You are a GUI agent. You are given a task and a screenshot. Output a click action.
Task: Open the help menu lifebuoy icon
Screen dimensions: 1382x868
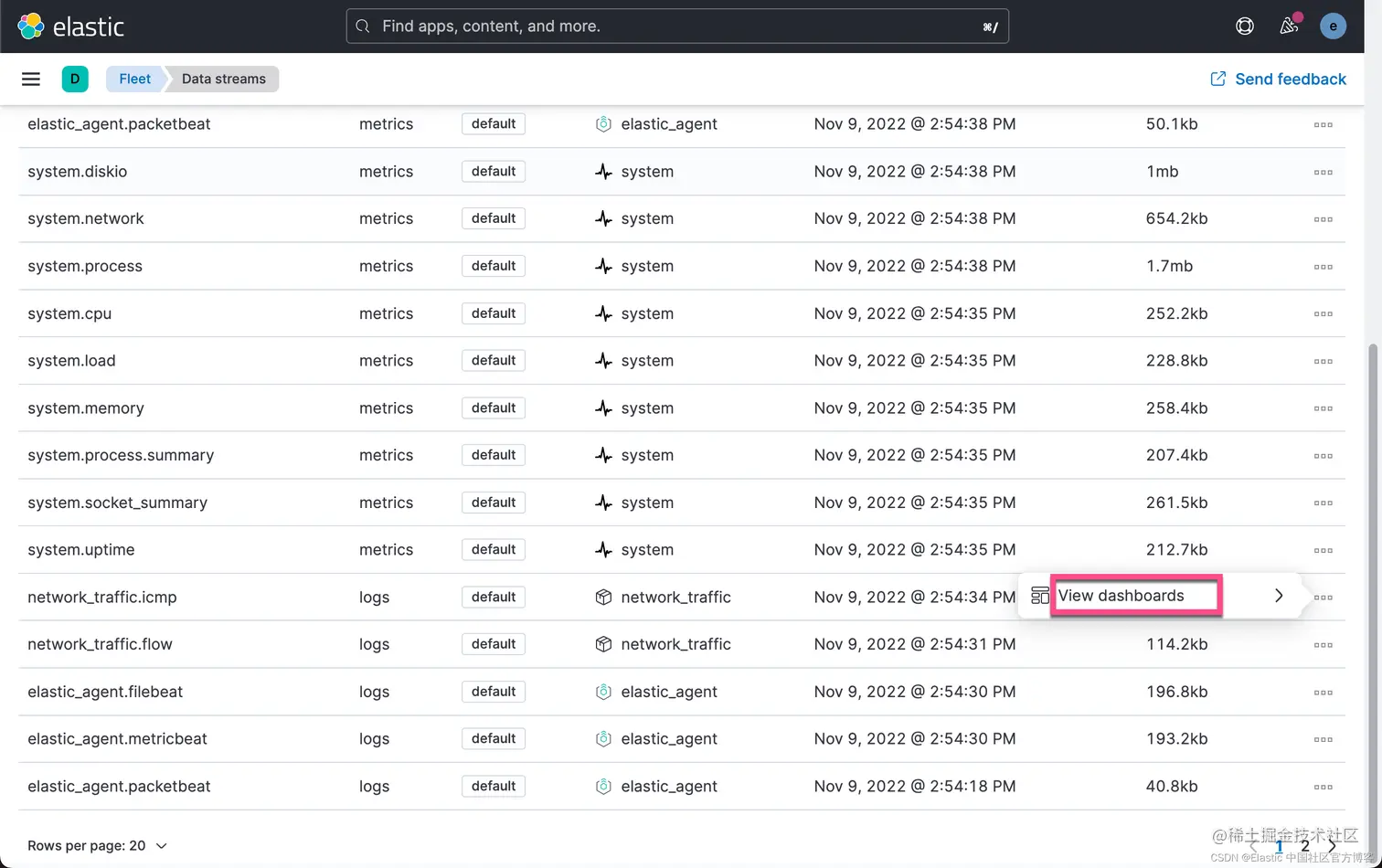[1244, 26]
